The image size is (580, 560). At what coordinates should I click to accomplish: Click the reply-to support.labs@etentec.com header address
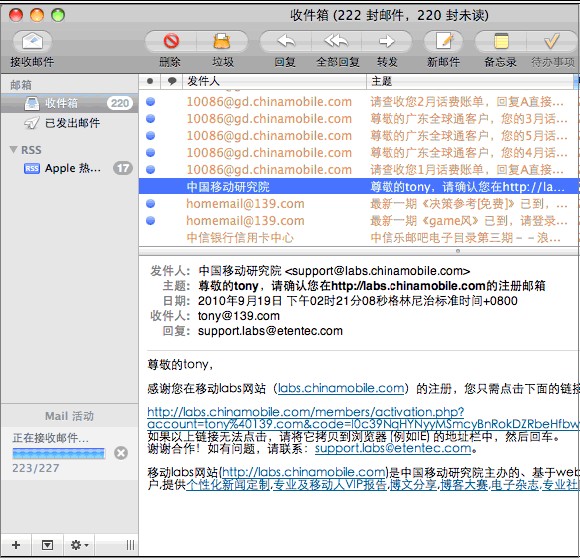(270, 331)
